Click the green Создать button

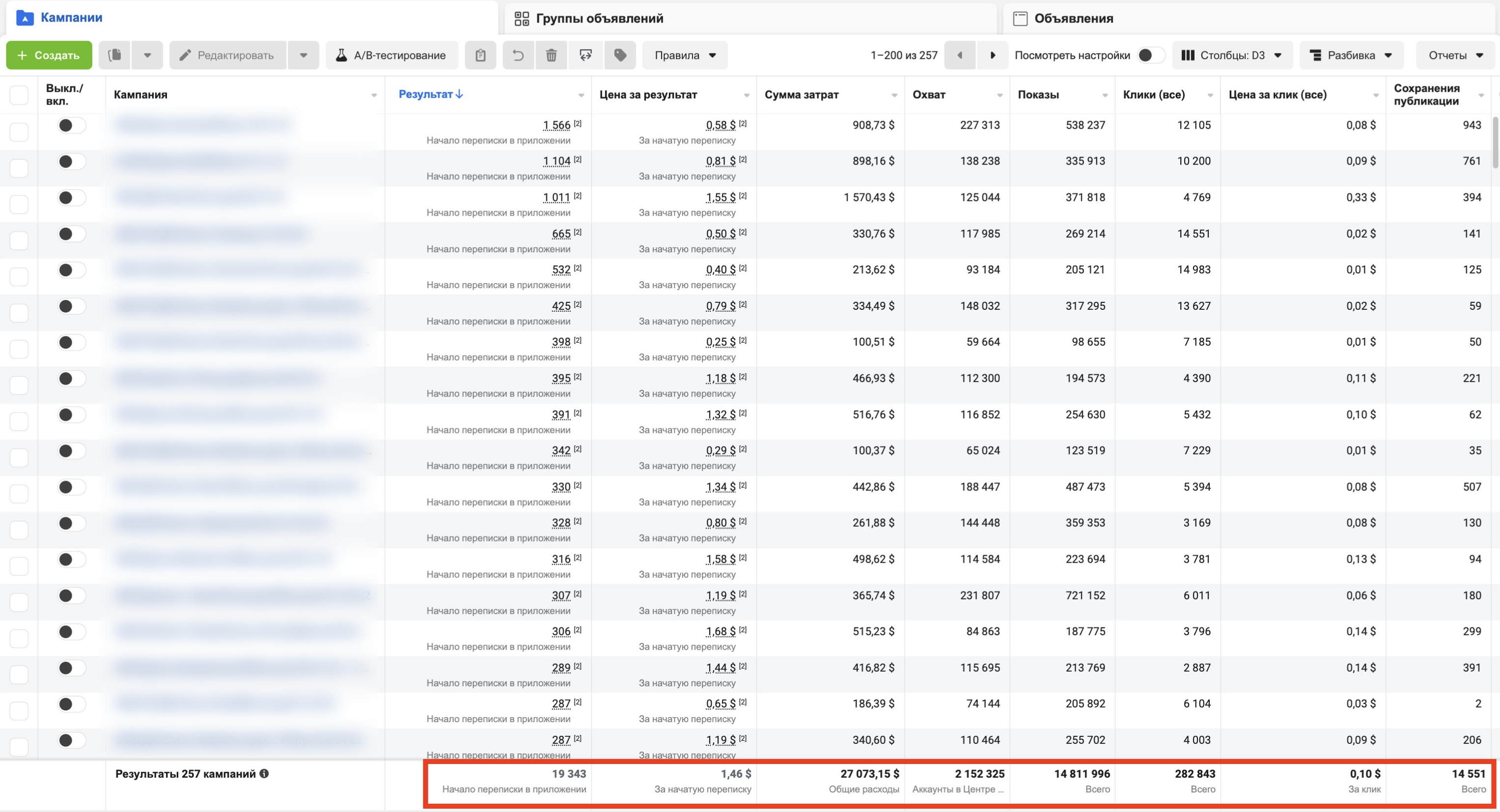(x=49, y=55)
